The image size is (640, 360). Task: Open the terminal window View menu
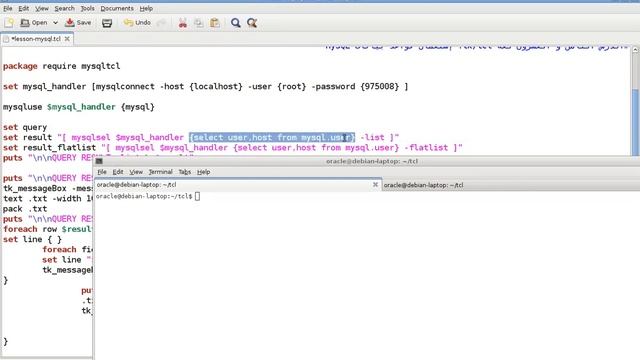(x=136, y=172)
